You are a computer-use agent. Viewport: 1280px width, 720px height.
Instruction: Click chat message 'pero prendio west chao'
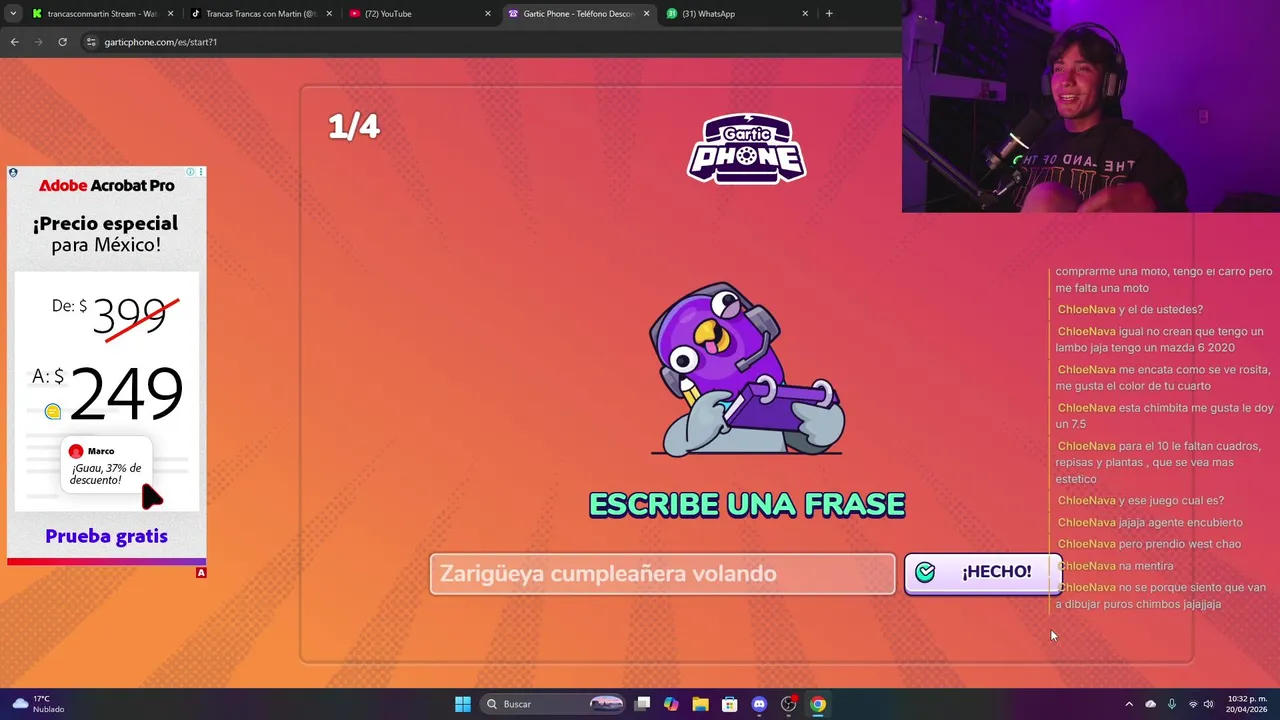click(1180, 544)
